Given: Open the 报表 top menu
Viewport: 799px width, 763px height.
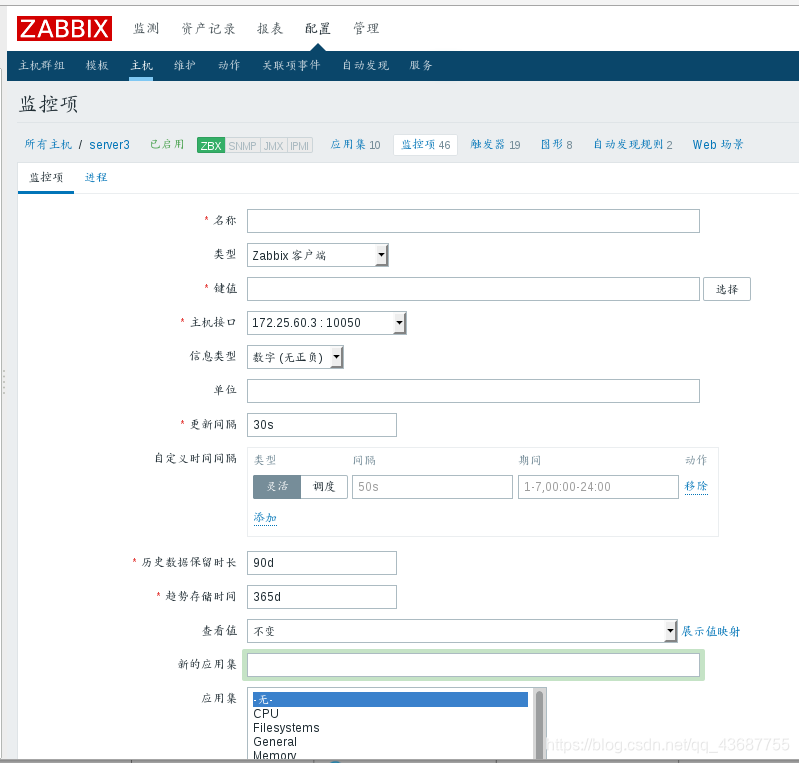Looking at the screenshot, I should pos(270,29).
